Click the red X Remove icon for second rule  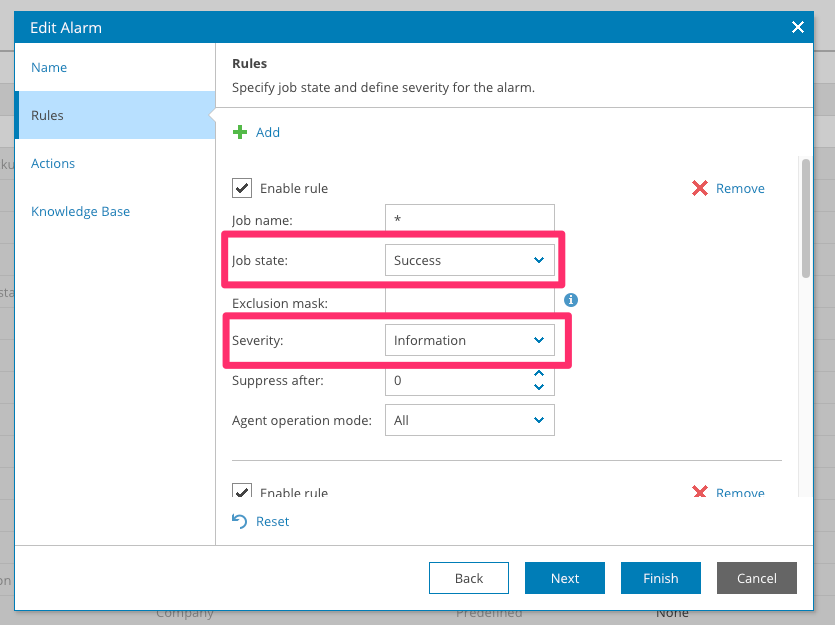[x=700, y=492]
